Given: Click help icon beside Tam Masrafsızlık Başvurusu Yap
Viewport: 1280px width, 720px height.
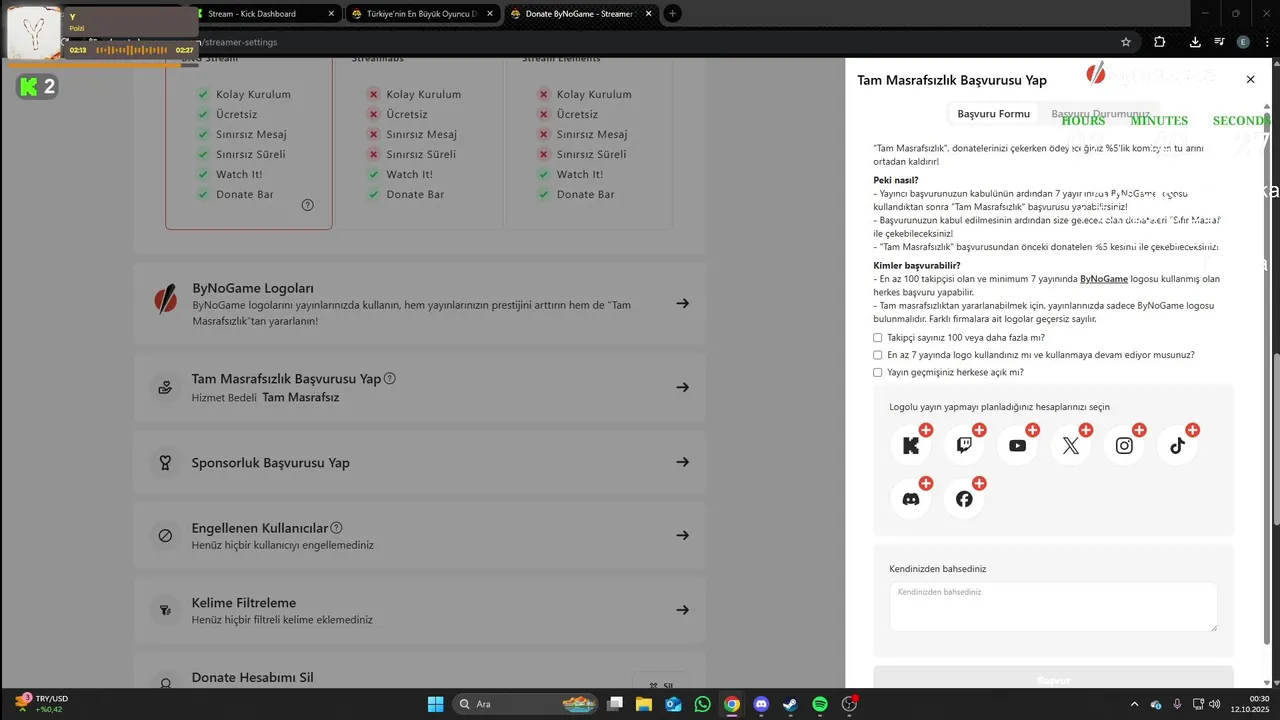Looking at the screenshot, I should click(390, 378).
